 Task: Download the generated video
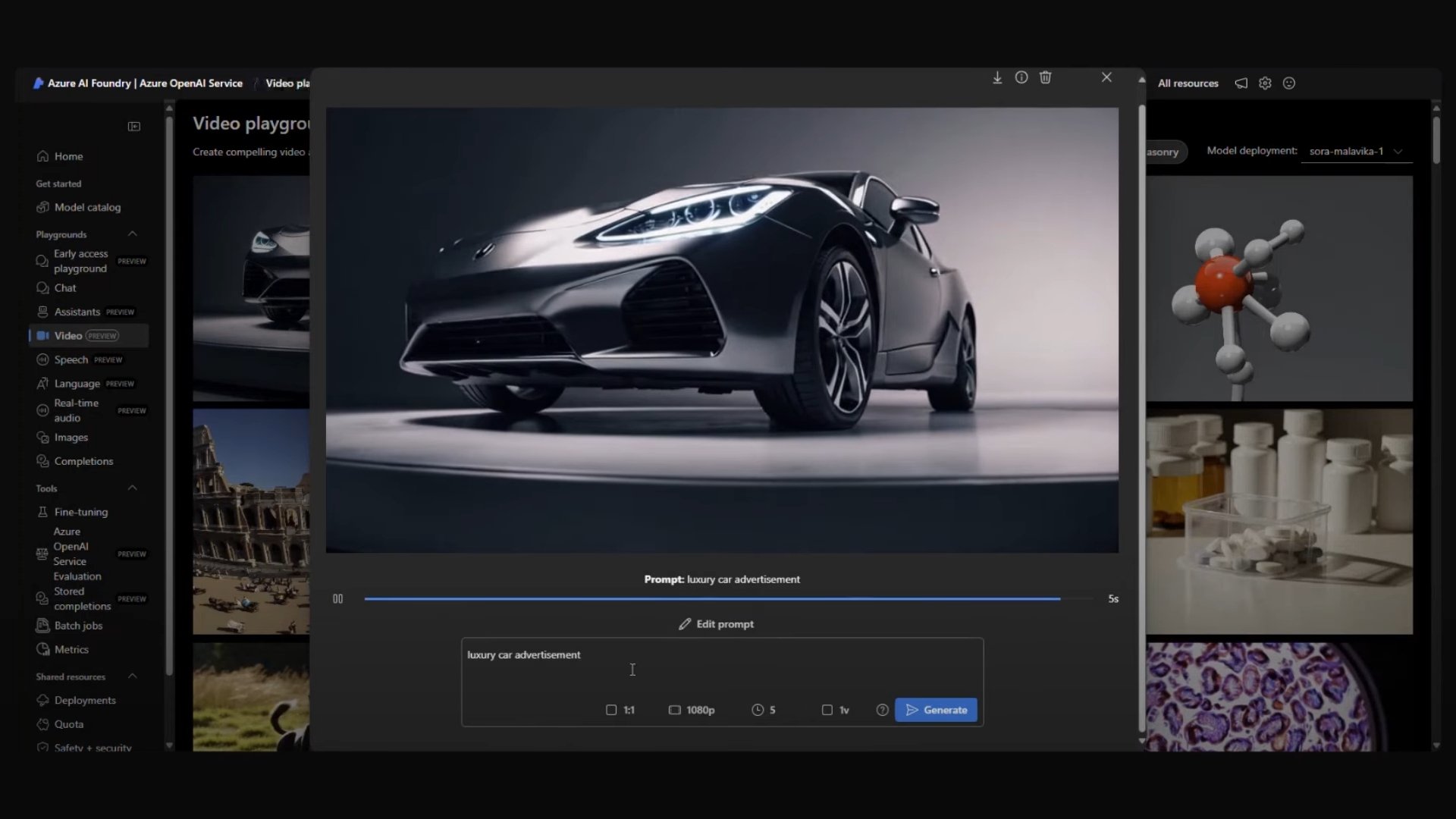click(x=997, y=77)
